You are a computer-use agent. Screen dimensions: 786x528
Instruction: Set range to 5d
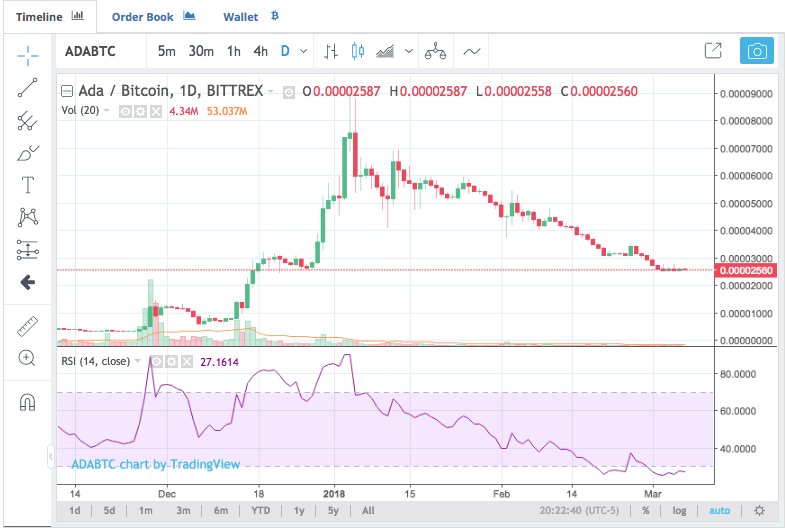click(109, 510)
